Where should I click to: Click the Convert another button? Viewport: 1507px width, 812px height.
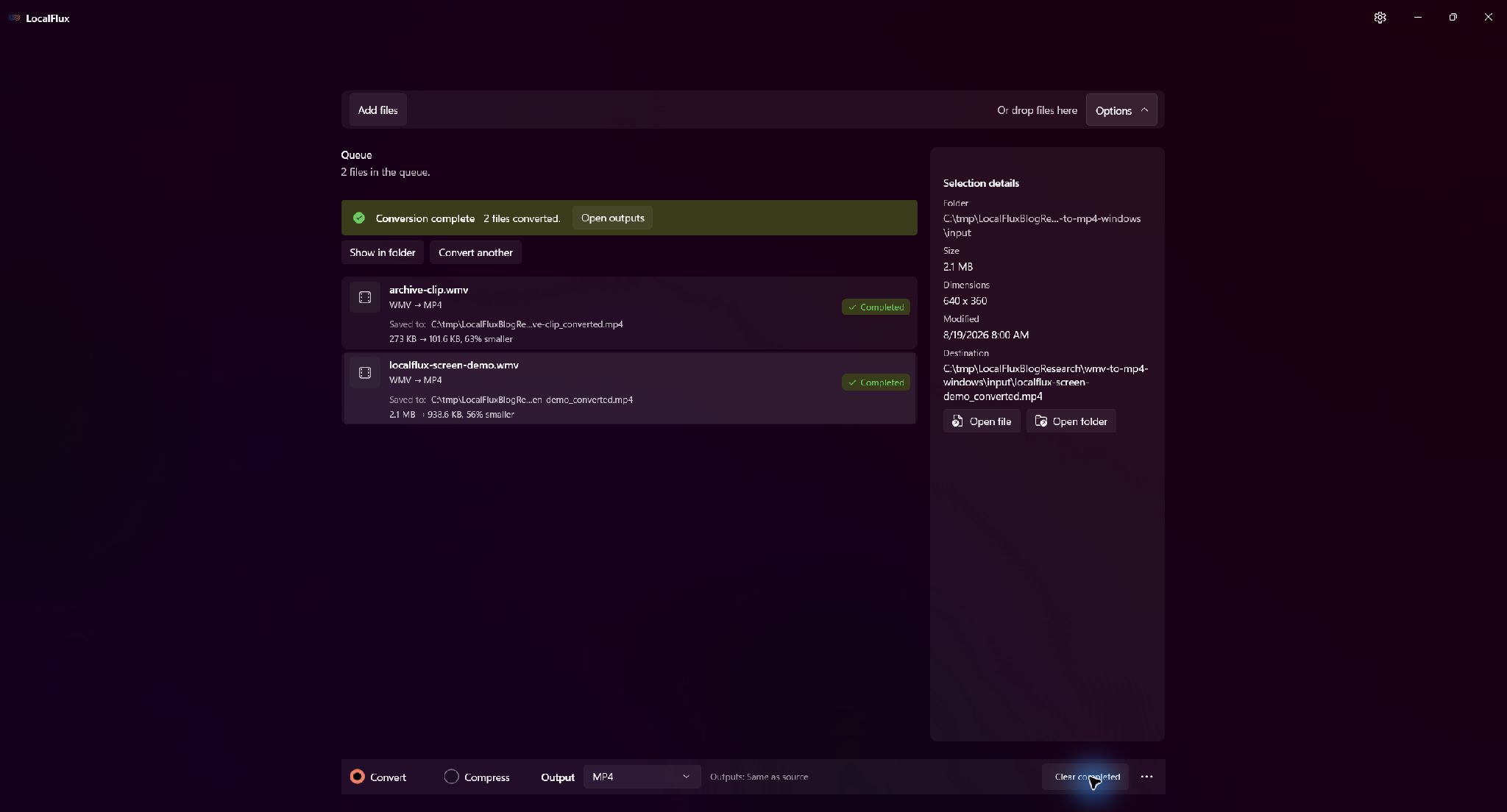[475, 252]
